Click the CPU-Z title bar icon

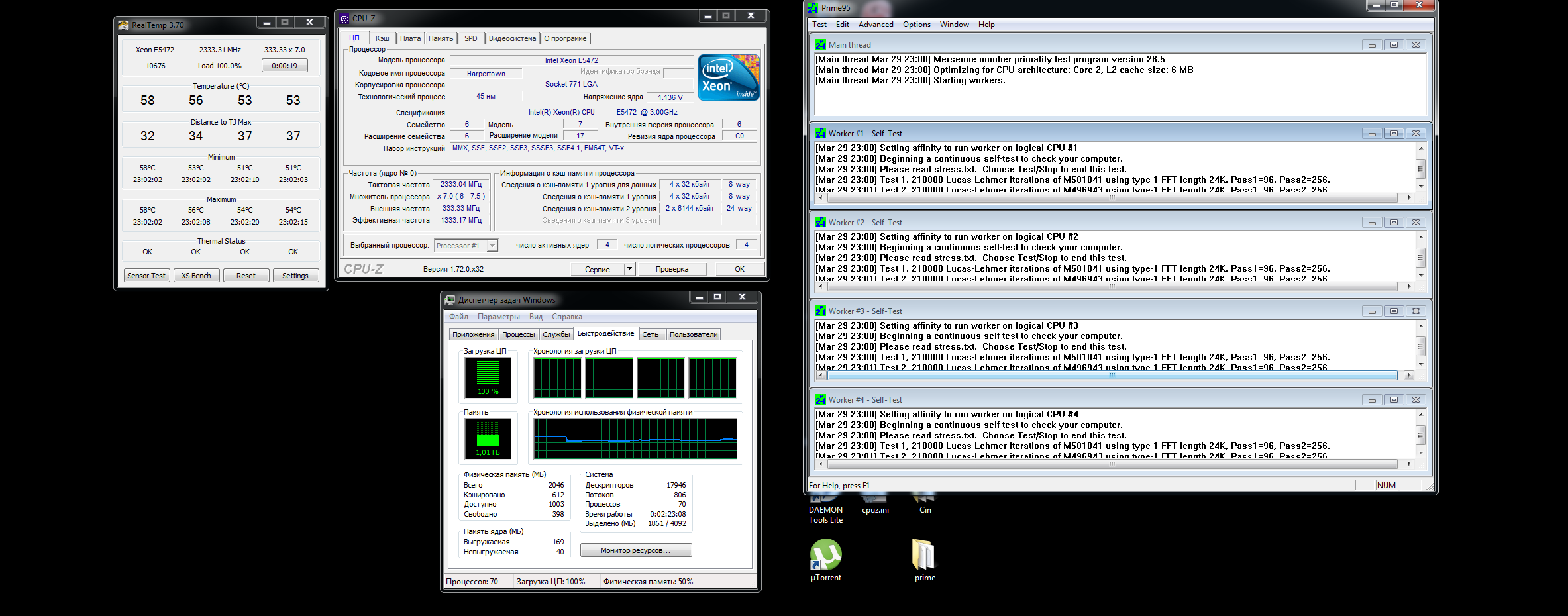coord(344,19)
